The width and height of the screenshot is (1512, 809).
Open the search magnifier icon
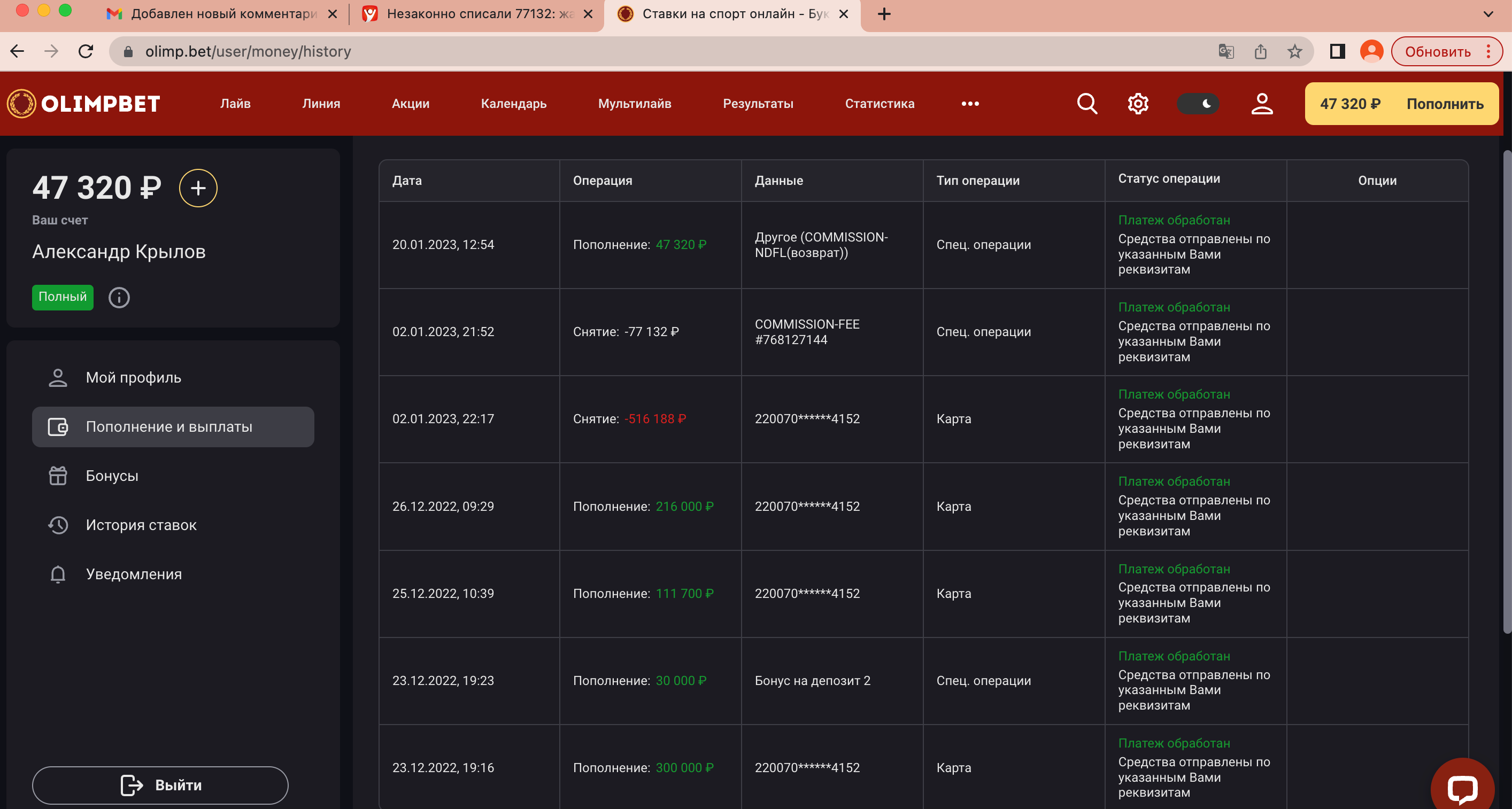1086,104
